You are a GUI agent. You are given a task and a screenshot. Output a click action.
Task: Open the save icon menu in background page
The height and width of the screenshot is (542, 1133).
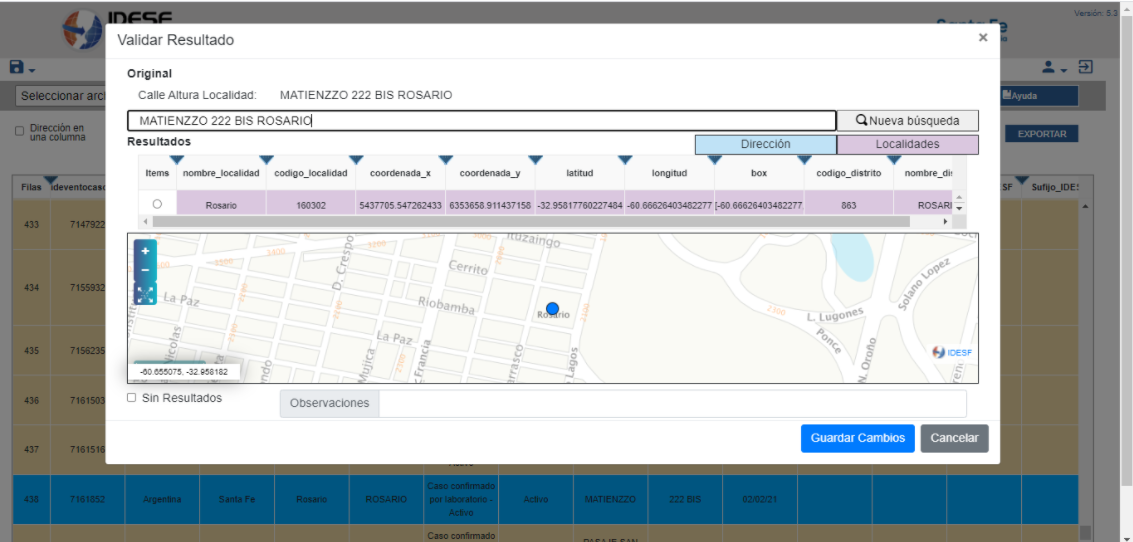coord(22,68)
